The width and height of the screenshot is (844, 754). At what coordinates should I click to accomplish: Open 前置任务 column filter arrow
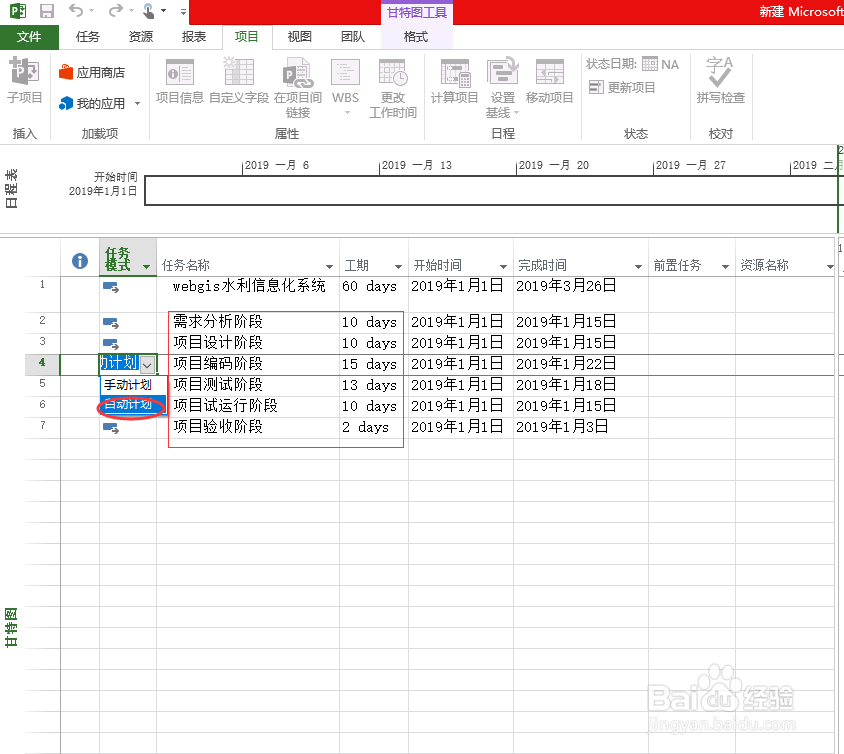[x=726, y=267]
